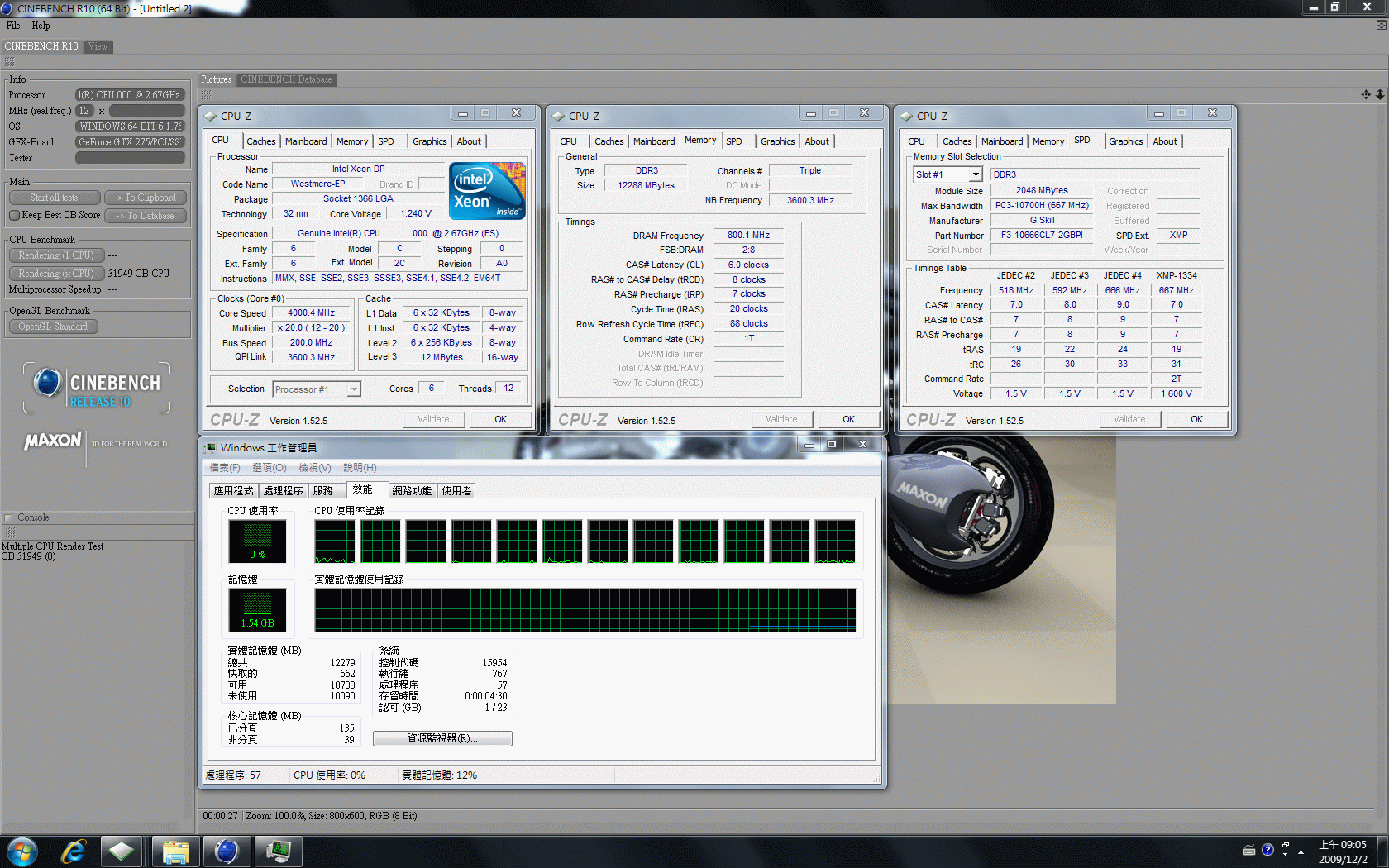Click Validate in the second CPU-Z window
This screenshot has height=868, width=1389.
(781, 419)
